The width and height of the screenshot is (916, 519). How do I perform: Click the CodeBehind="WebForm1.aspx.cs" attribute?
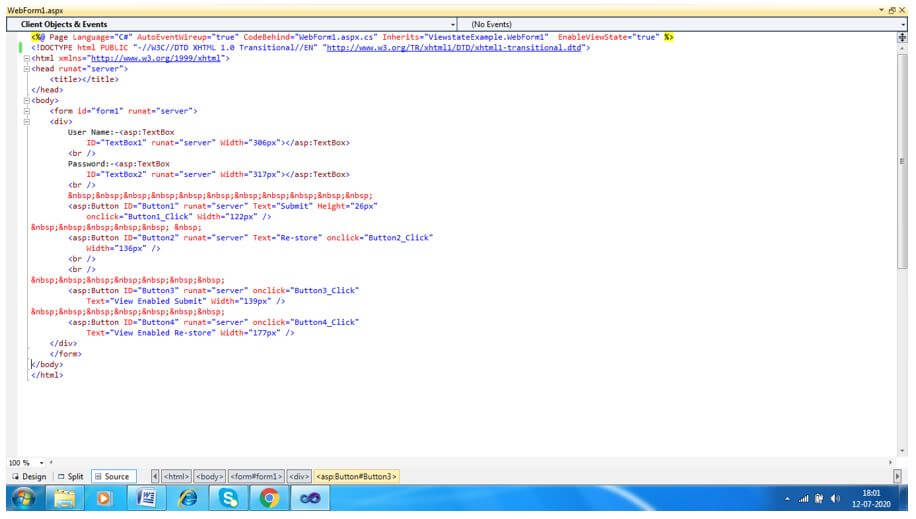pos(311,37)
